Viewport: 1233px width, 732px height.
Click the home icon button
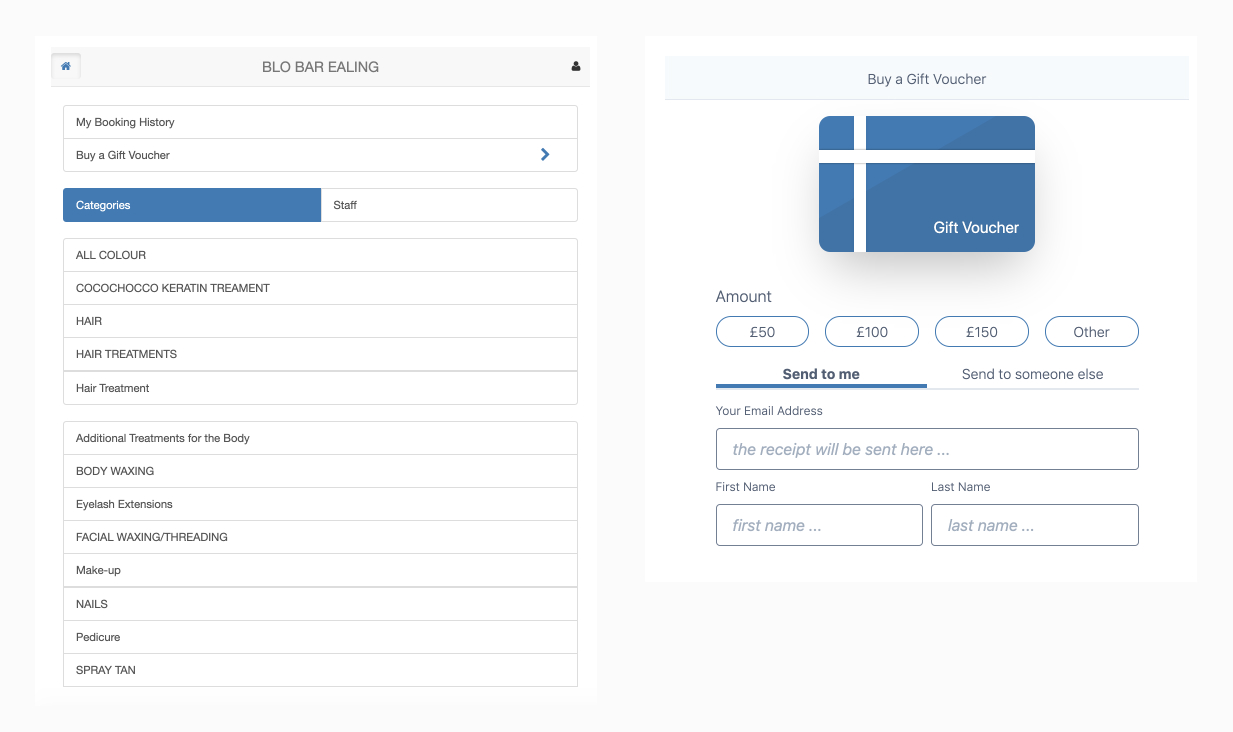coord(66,67)
